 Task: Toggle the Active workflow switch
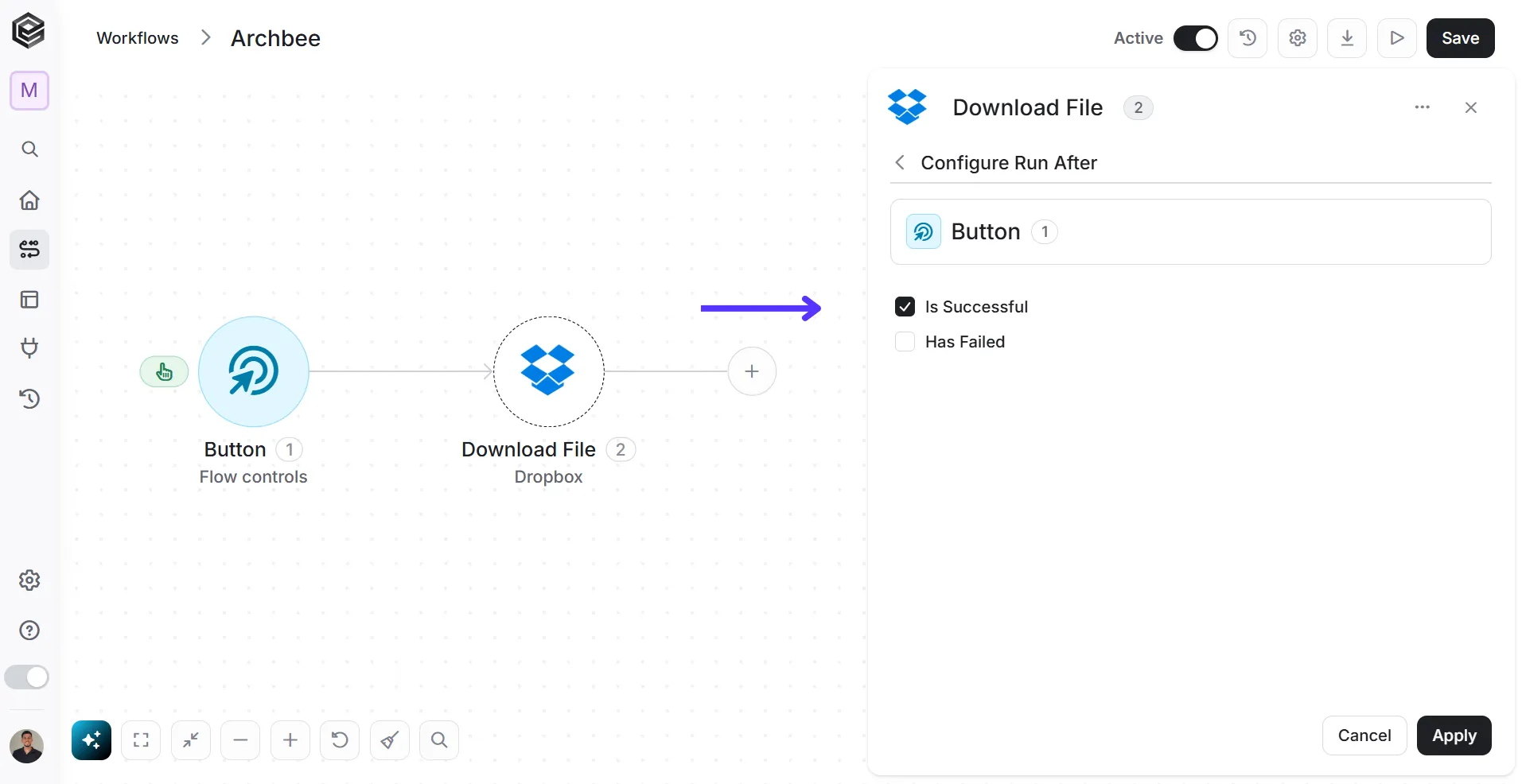1196,38
